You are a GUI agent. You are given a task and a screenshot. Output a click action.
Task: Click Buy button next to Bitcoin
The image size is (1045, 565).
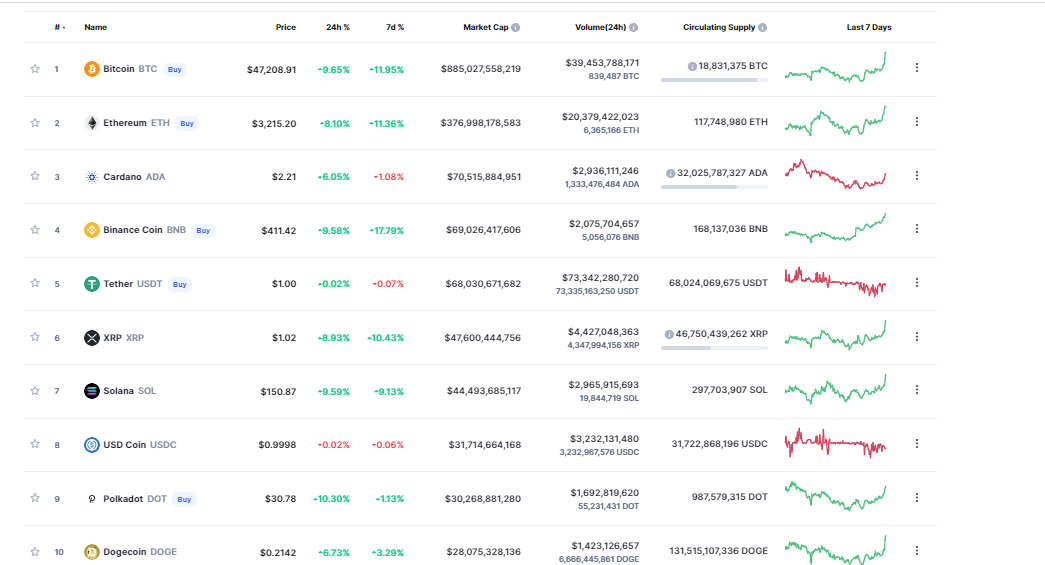(x=175, y=69)
